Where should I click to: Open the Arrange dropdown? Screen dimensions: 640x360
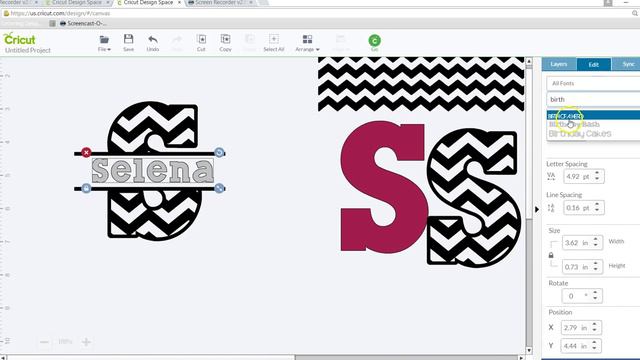[307, 43]
